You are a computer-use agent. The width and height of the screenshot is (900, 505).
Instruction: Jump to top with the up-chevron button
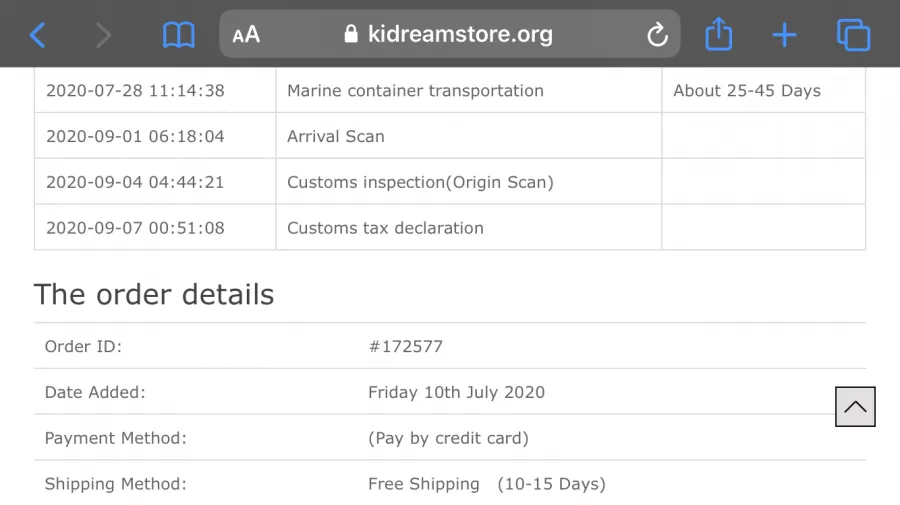tap(855, 406)
